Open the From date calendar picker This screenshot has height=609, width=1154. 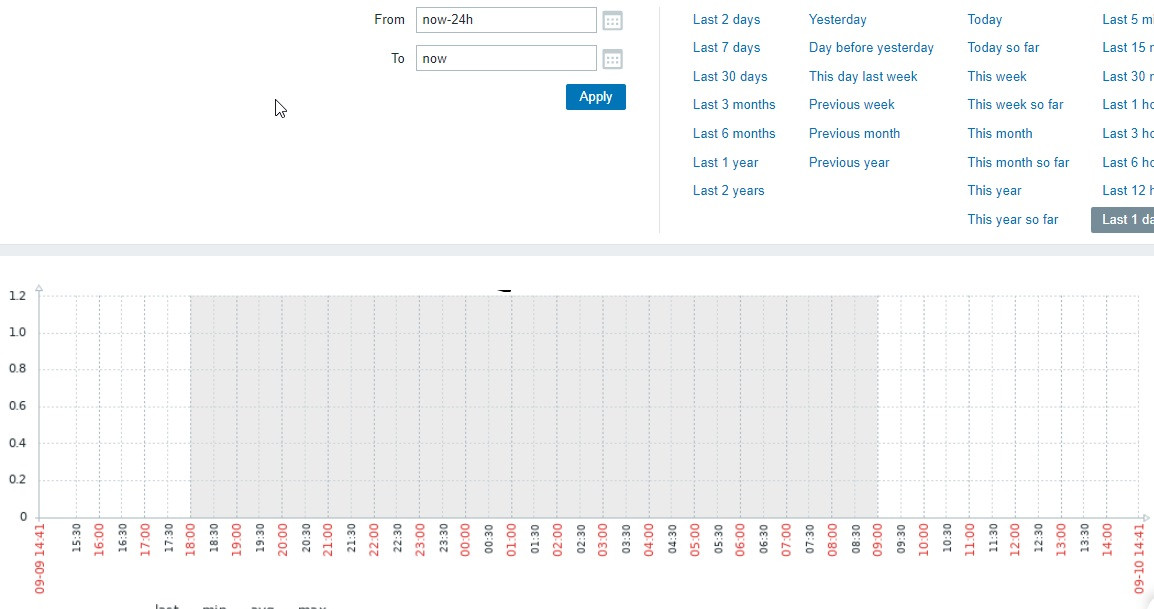point(613,21)
